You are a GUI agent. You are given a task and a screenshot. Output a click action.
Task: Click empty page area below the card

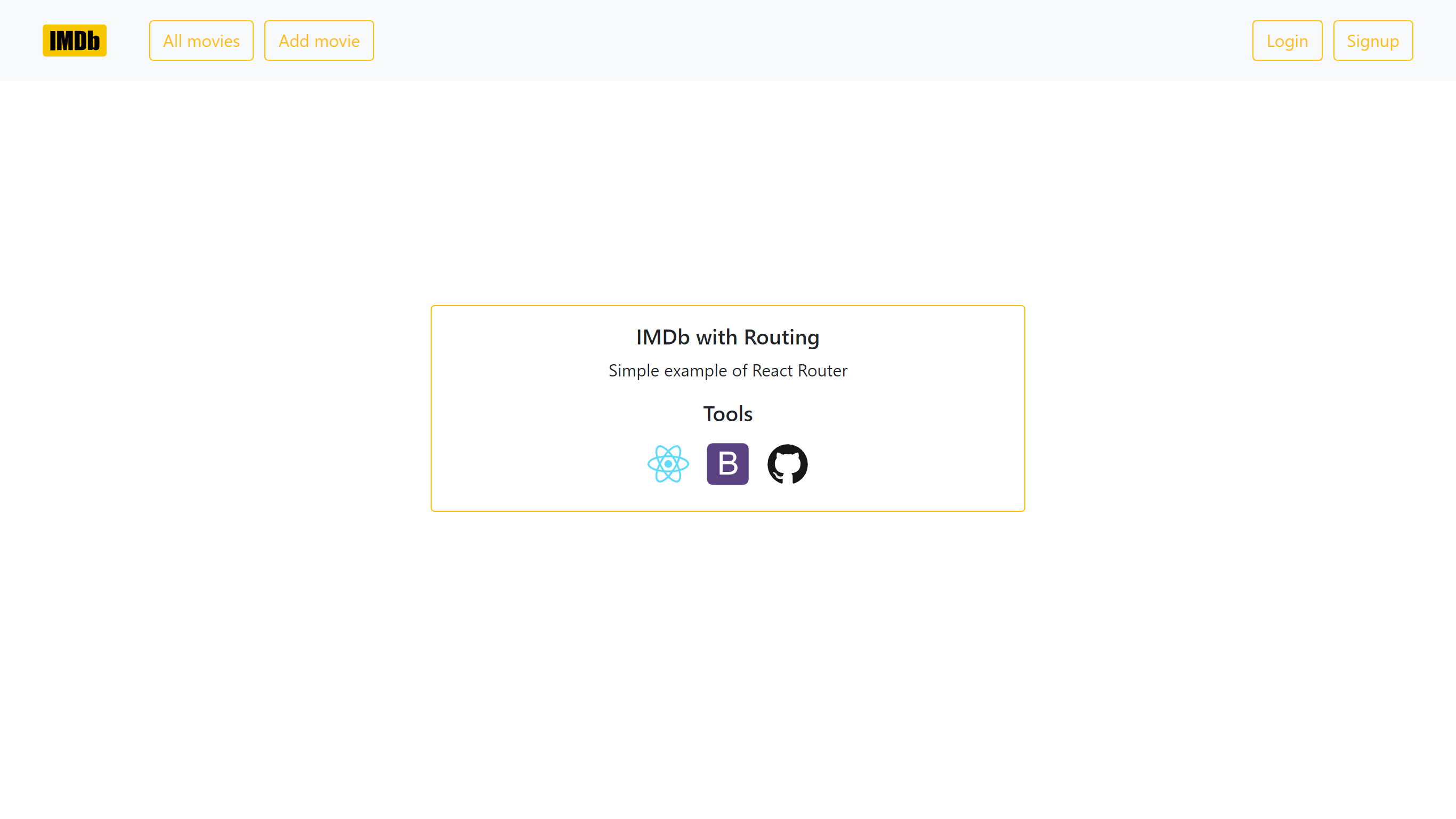[727, 651]
